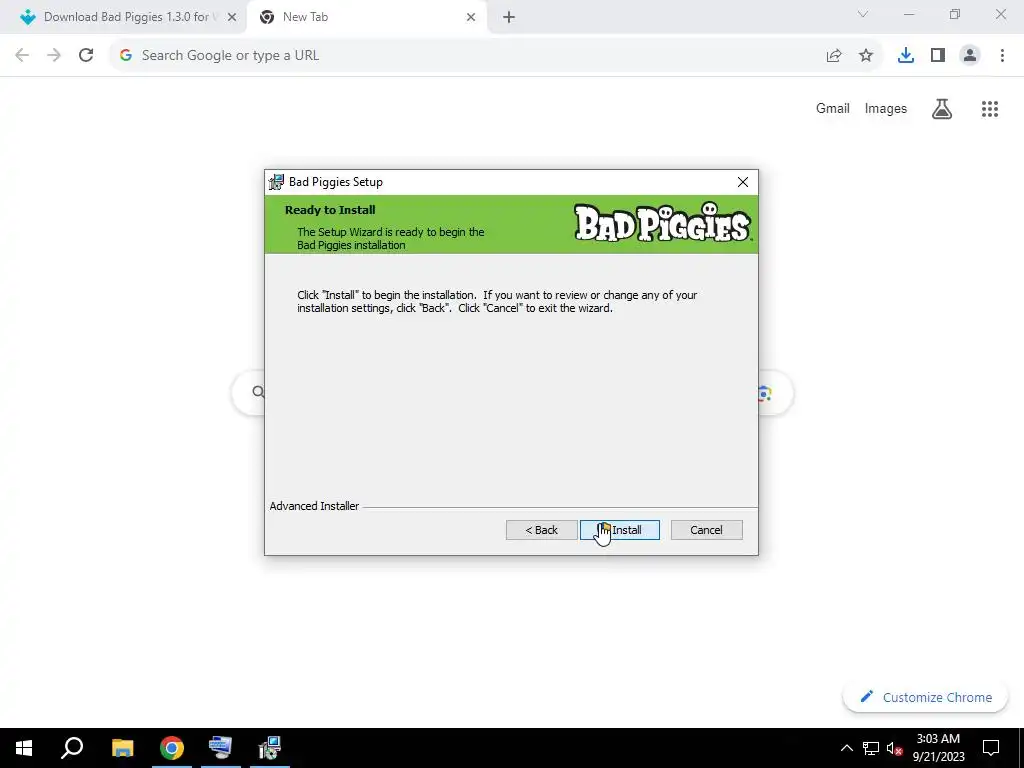Click the Google search magnifier icon
1024x768 pixels.
click(259, 392)
